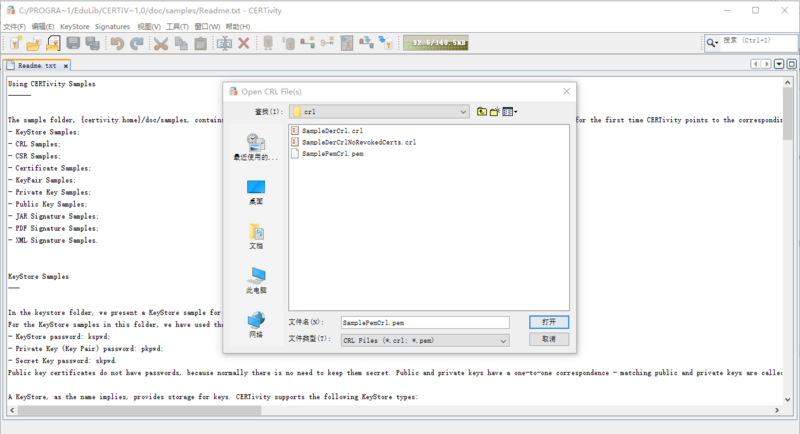Viewport: 800px width, 434px height.
Task: Click the grayed keystore-with-arrows icon after Delete
Action: pyautogui.click(x=268, y=43)
